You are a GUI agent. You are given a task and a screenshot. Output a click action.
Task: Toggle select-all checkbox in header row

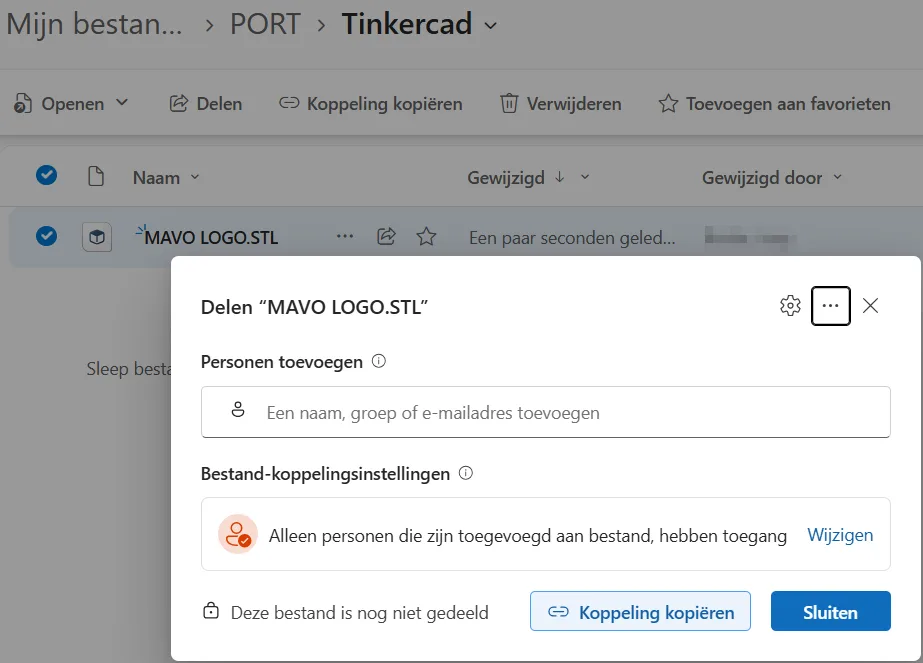click(47, 175)
